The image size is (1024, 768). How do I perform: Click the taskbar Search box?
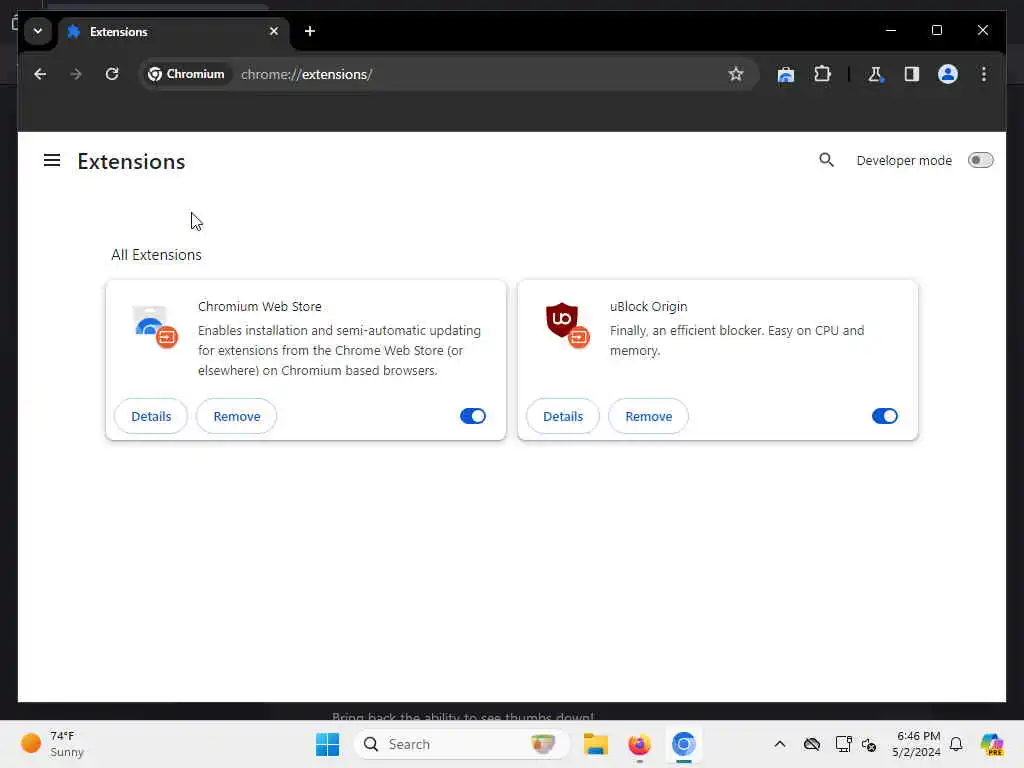pyautogui.click(x=461, y=744)
